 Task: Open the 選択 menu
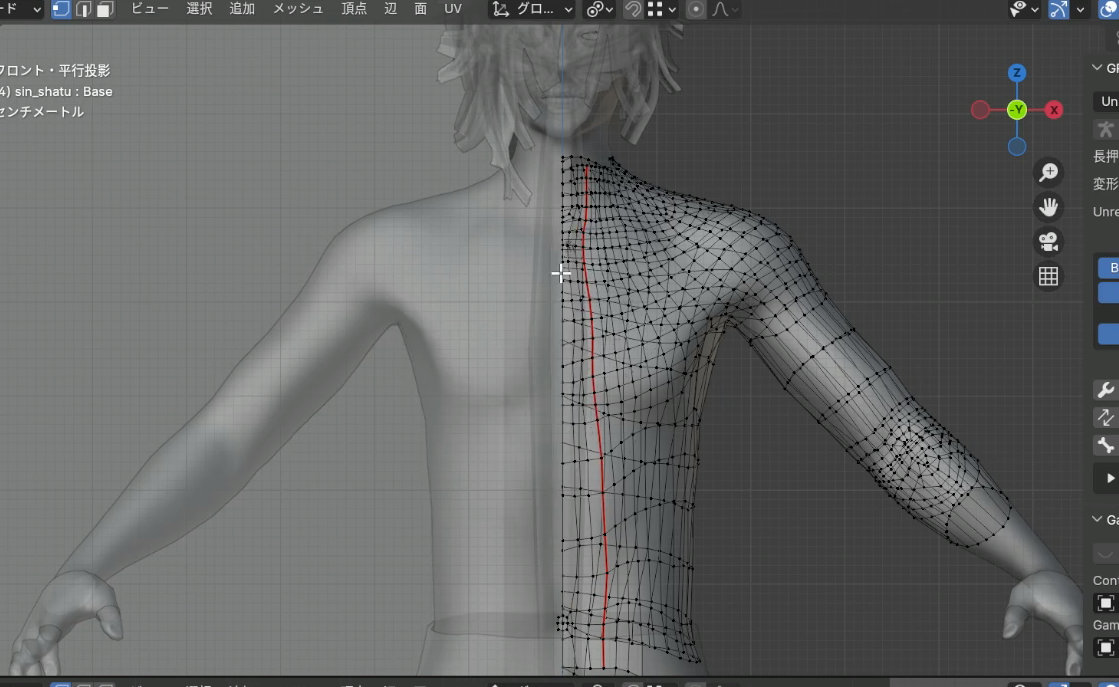pyautogui.click(x=199, y=9)
